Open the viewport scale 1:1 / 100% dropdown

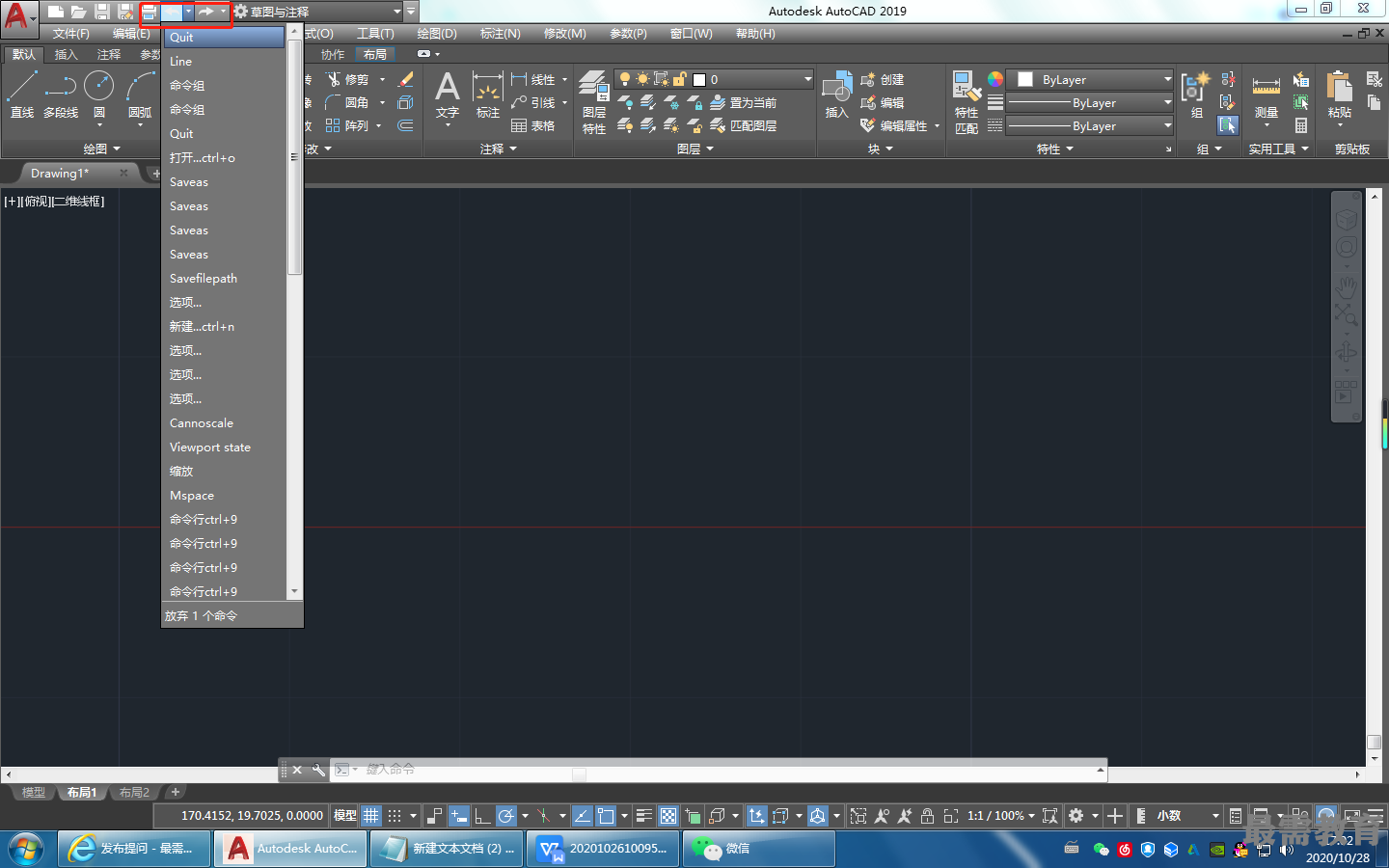(1001, 816)
